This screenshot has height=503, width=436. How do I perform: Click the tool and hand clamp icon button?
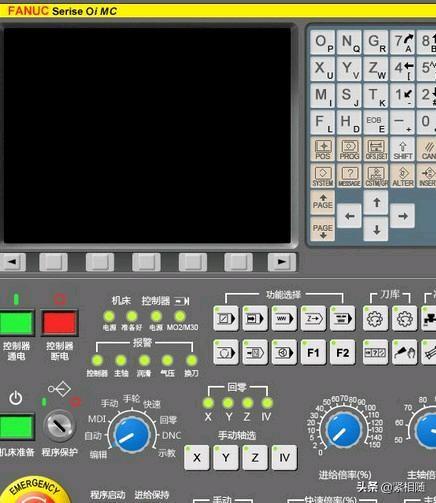coord(404,352)
